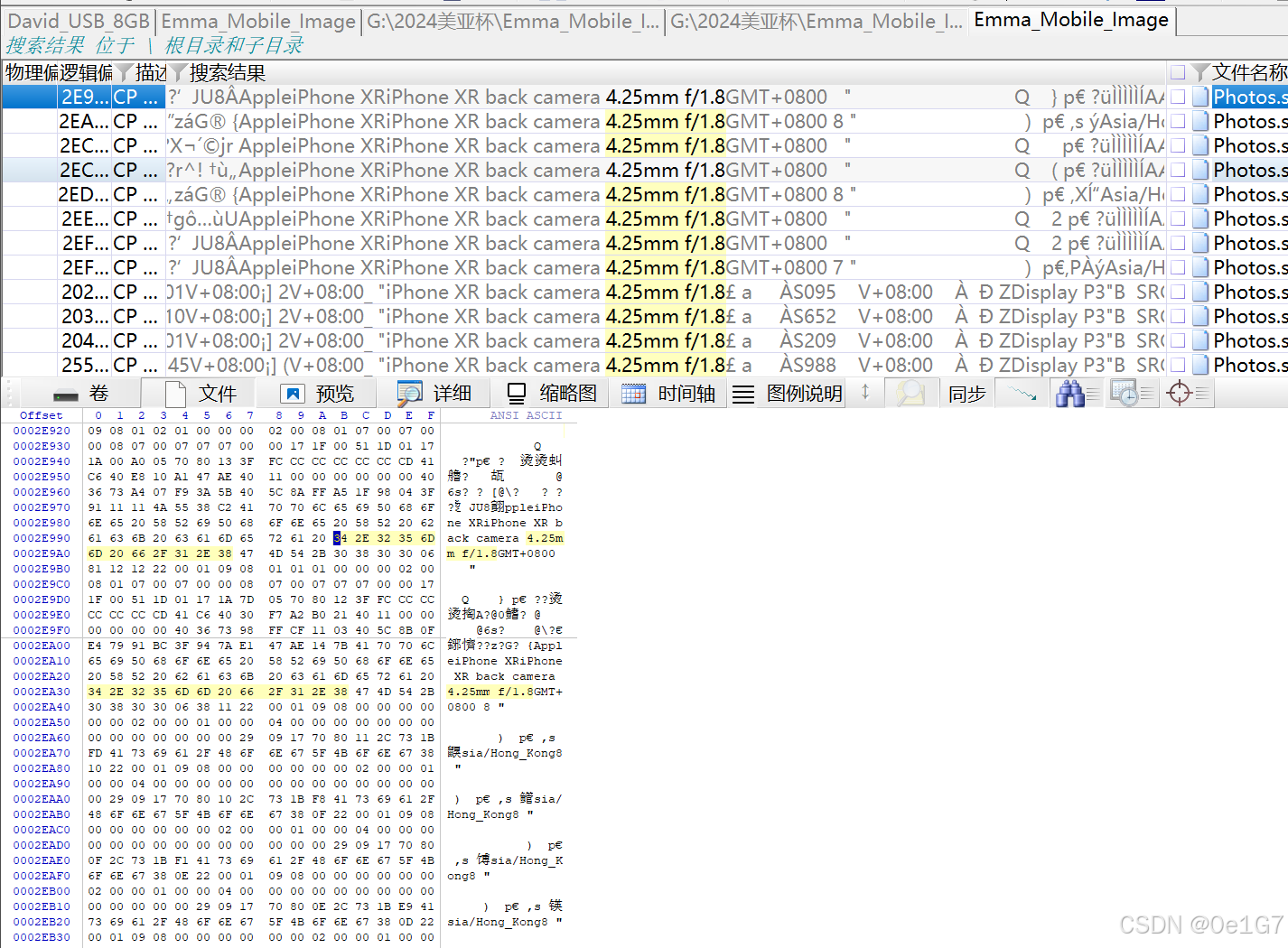
Task: Open the 预览 (Preview) mode
Action: point(317,394)
